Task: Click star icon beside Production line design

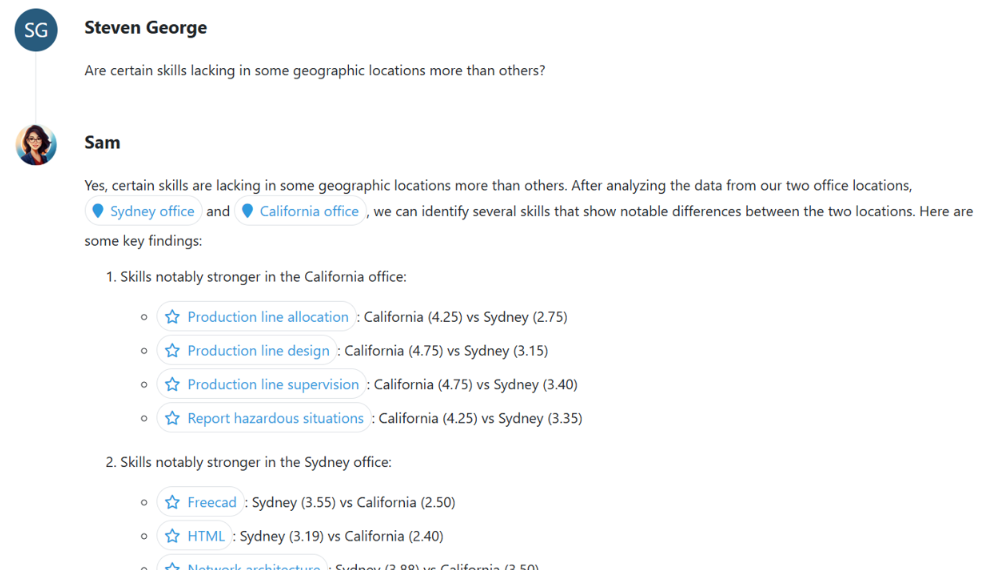Action: click(x=172, y=351)
